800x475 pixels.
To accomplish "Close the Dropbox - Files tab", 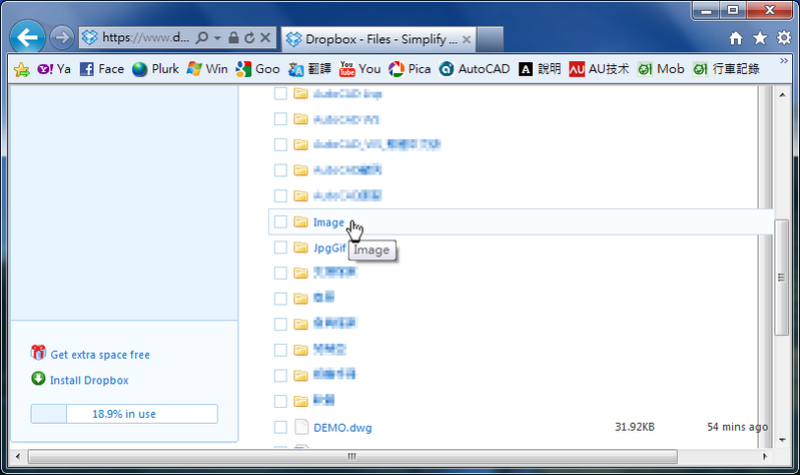I will pyautogui.click(x=466, y=39).
